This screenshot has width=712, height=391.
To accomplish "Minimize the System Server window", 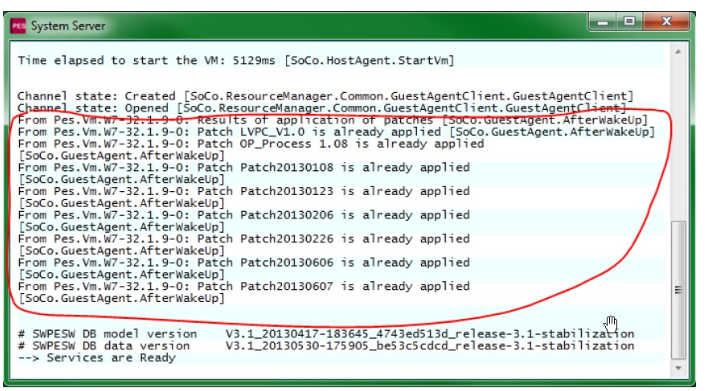I will pyautogui.click(x=602, y=22).
